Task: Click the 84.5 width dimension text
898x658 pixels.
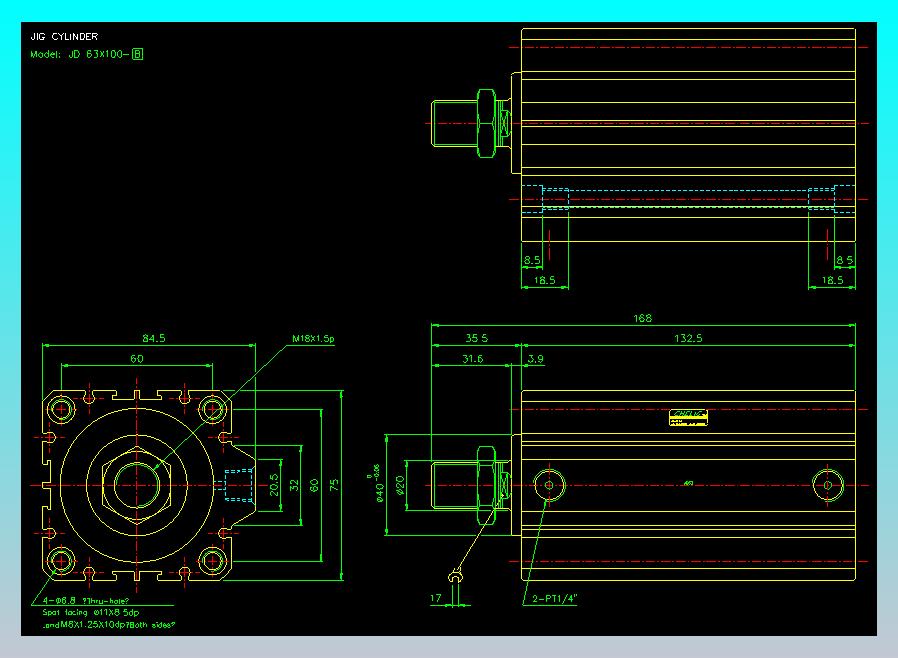Action: (x=153, y=338)
